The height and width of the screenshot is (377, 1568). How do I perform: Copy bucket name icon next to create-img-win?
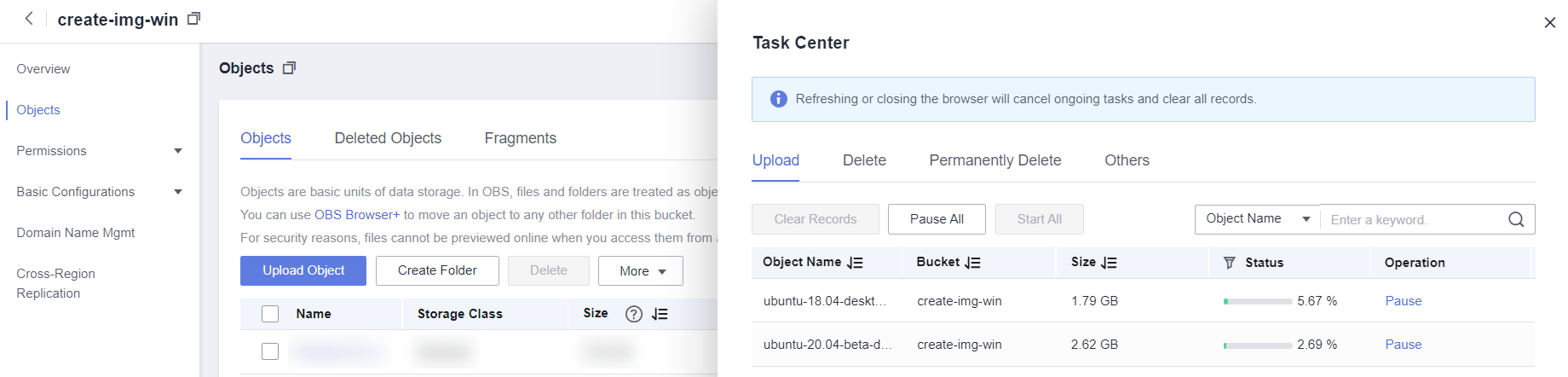tap(194, 19)
